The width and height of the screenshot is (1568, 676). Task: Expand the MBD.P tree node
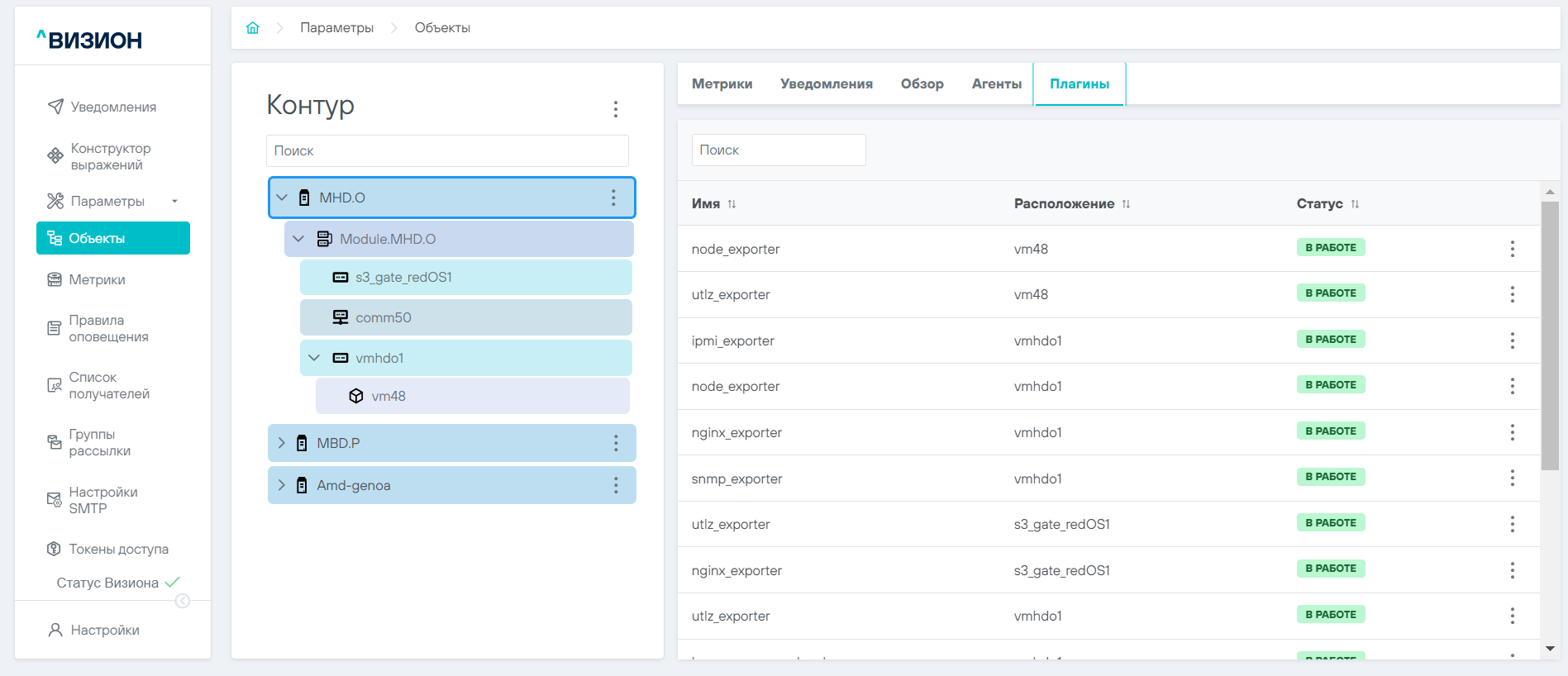pyautogui.click(x=282, y=443)
